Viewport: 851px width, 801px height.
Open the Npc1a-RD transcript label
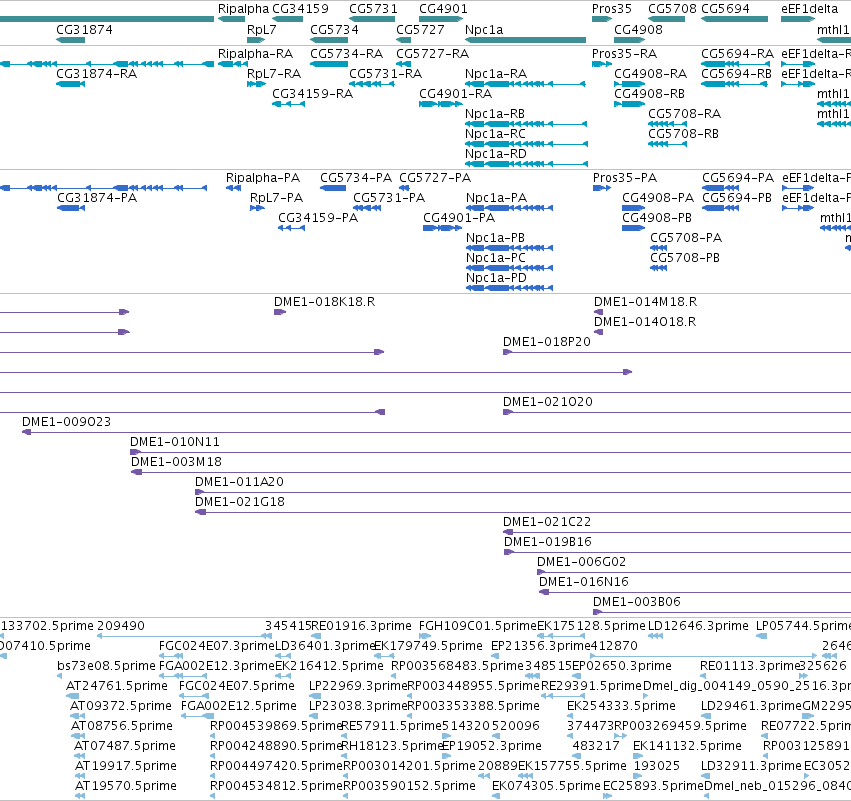(496, 154)
